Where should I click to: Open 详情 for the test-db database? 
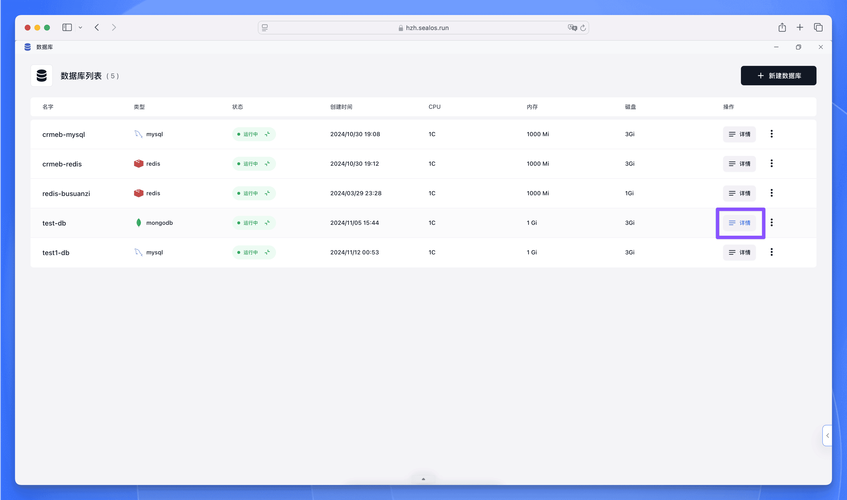(740, 223)
